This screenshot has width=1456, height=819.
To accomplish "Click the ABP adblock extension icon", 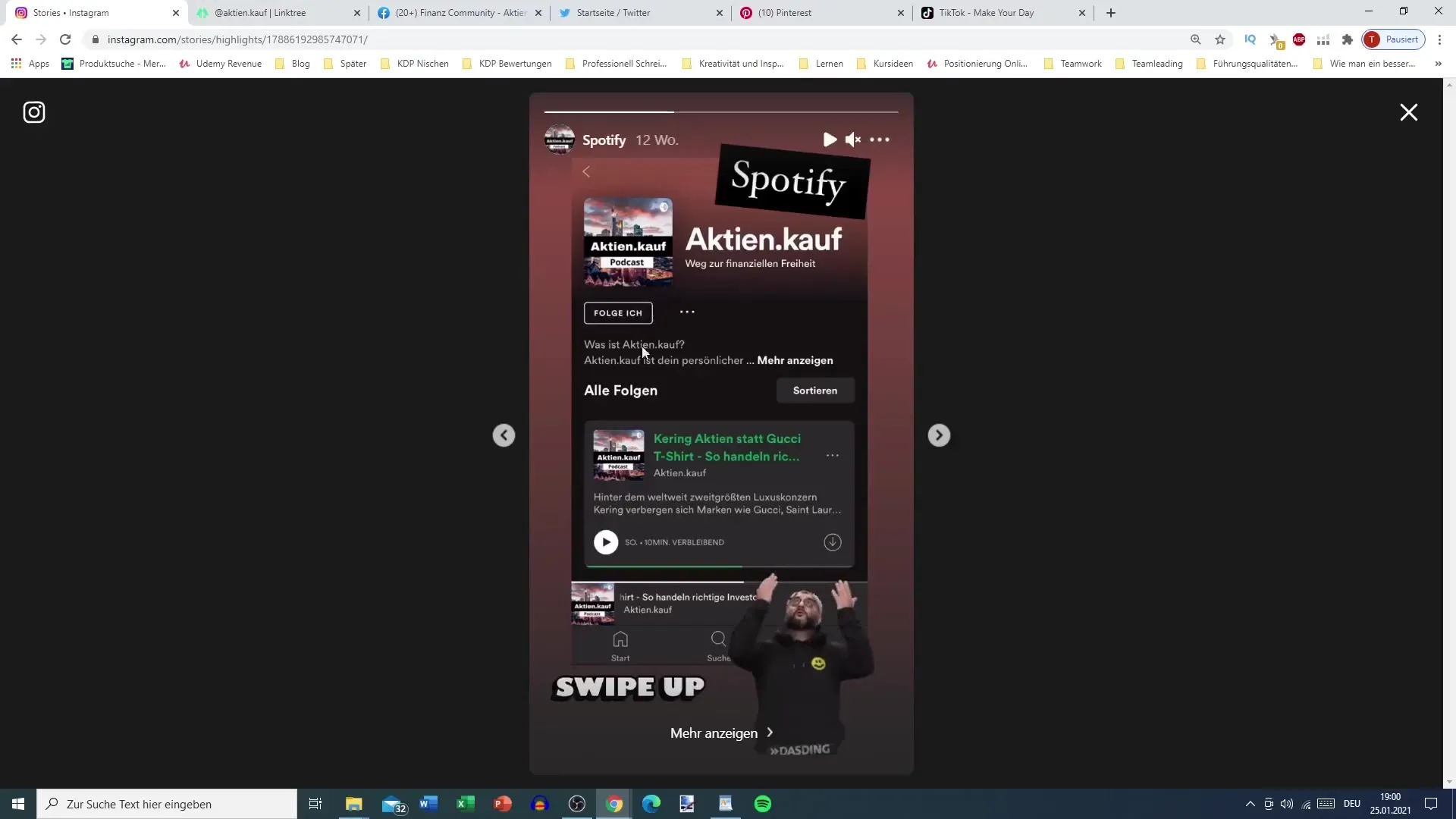I will 1299,39.
